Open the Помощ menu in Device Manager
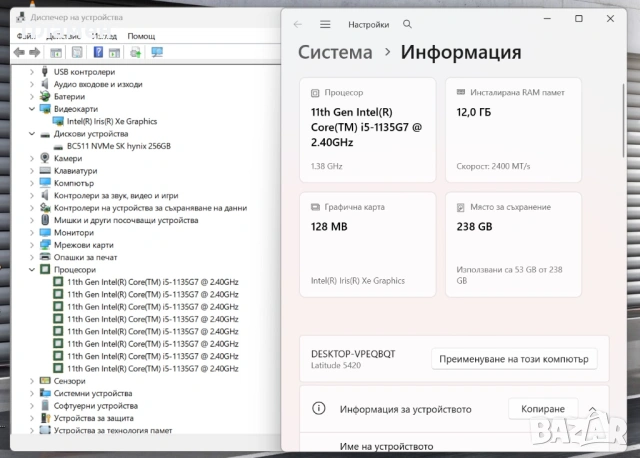 (x=141, y=36)
